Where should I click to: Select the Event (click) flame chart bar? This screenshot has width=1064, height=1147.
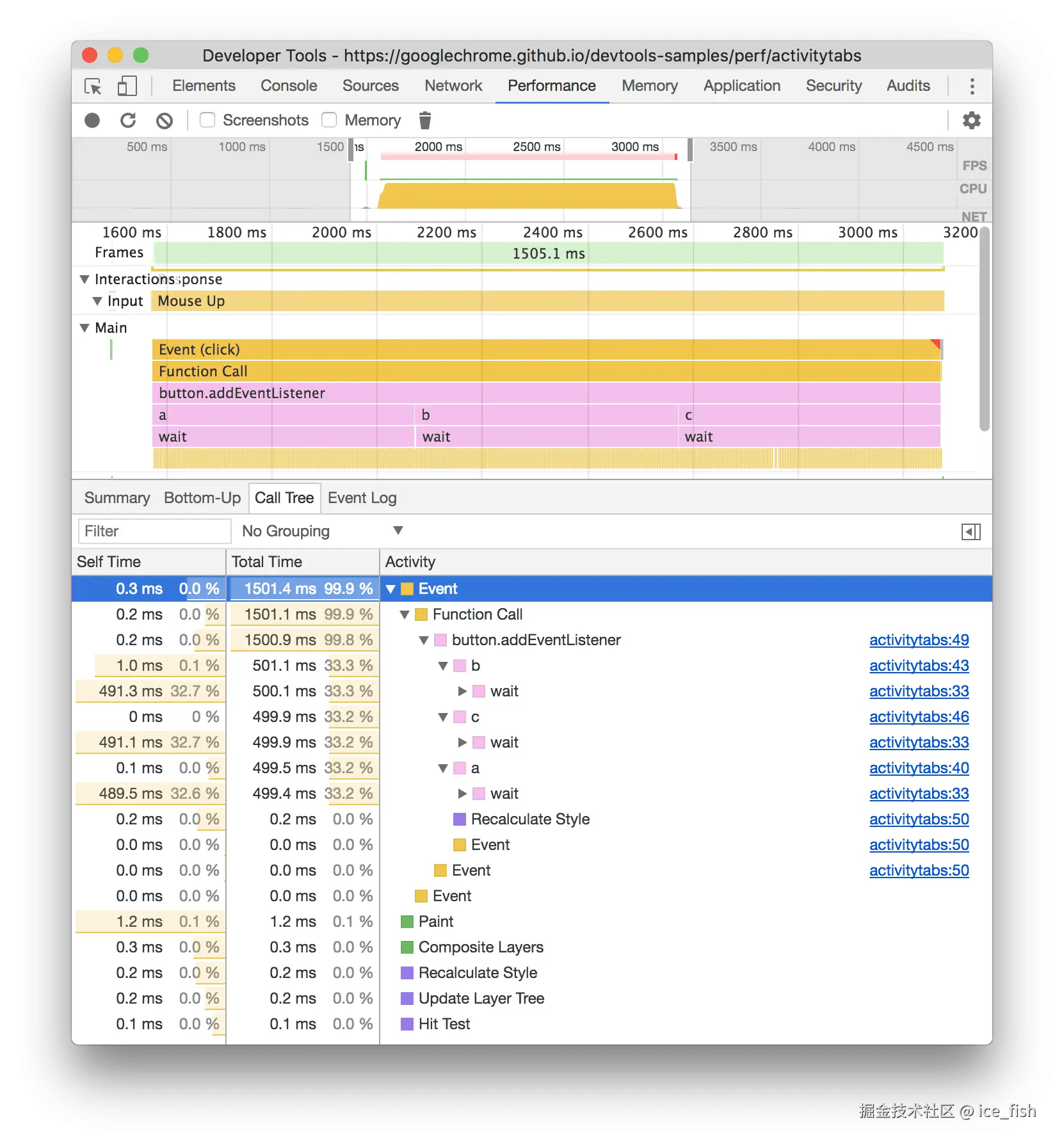click(x=547, y=349)
